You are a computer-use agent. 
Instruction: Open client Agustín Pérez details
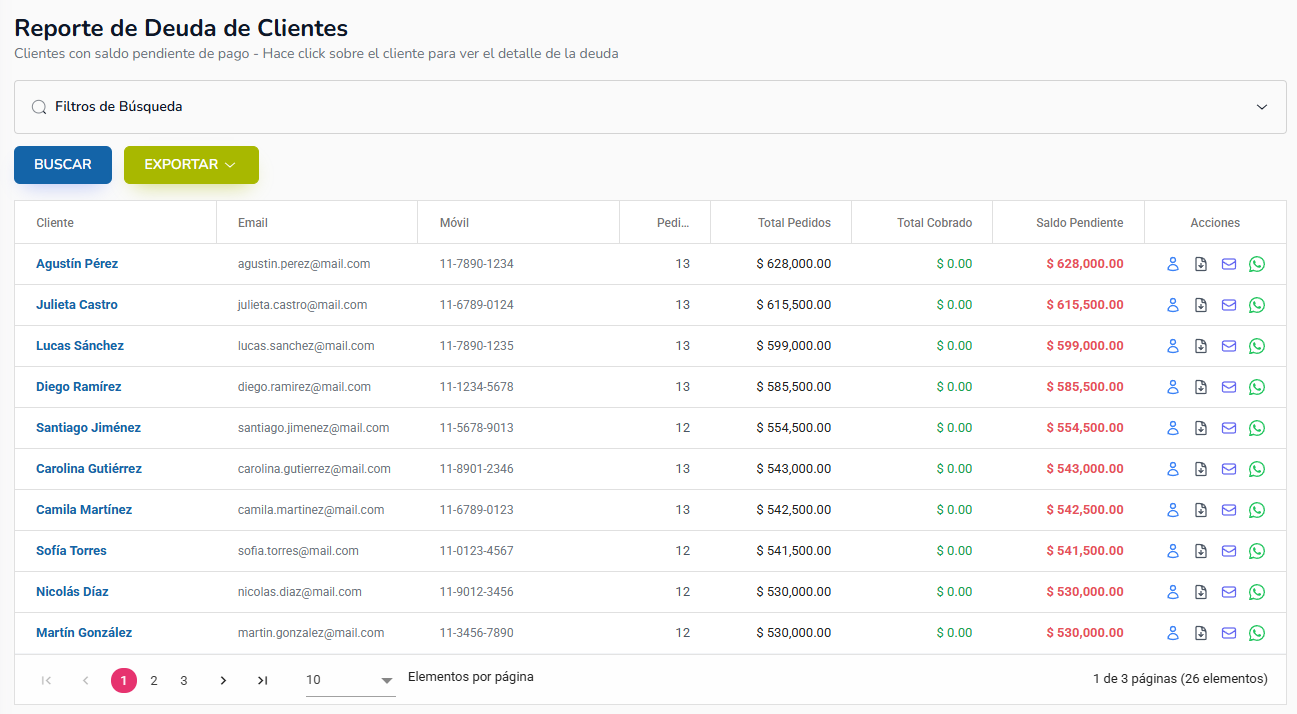click(x=77, y=264)
